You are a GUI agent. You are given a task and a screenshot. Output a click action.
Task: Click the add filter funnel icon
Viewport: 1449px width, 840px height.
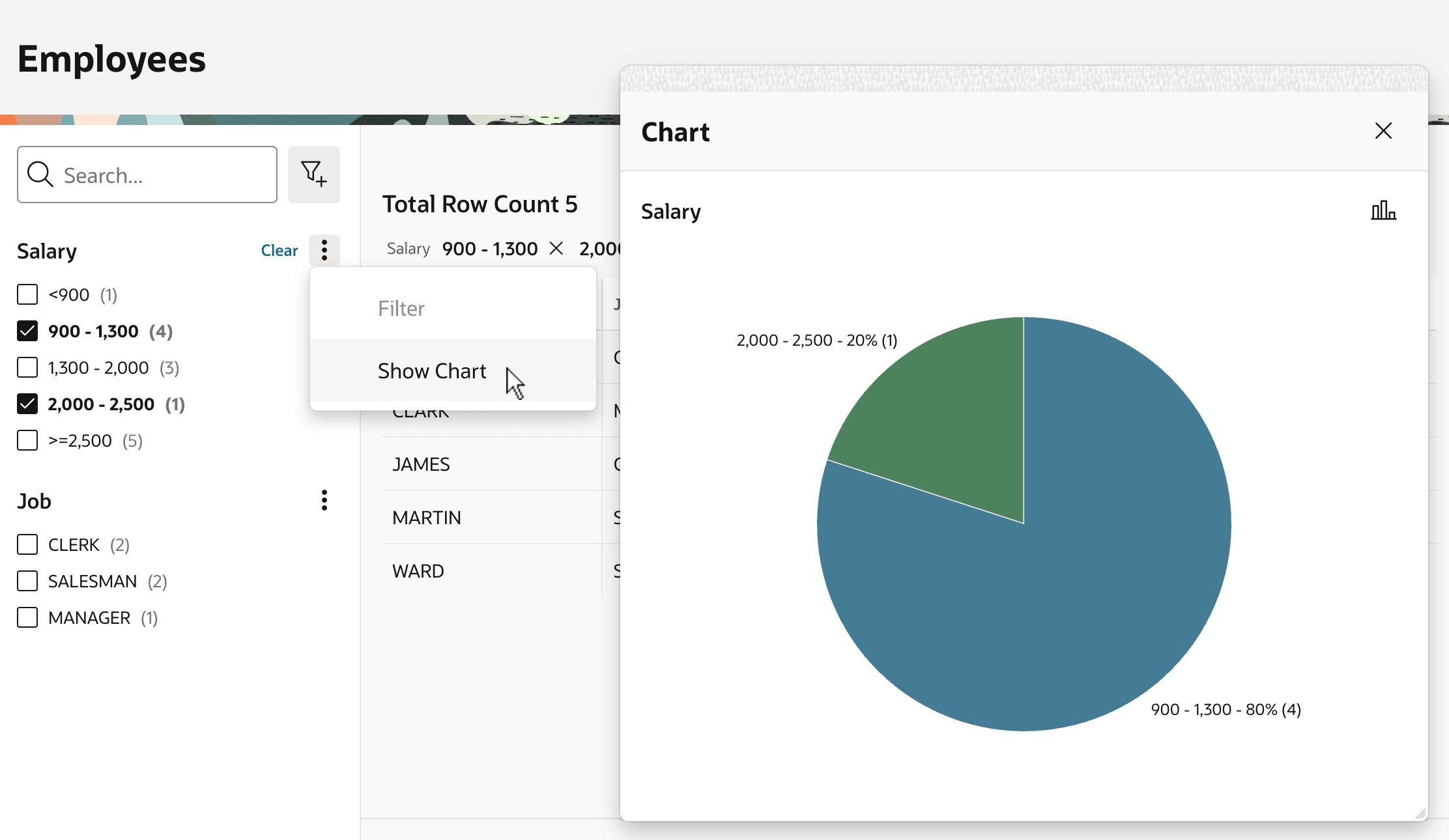click(x=314, y=175)
